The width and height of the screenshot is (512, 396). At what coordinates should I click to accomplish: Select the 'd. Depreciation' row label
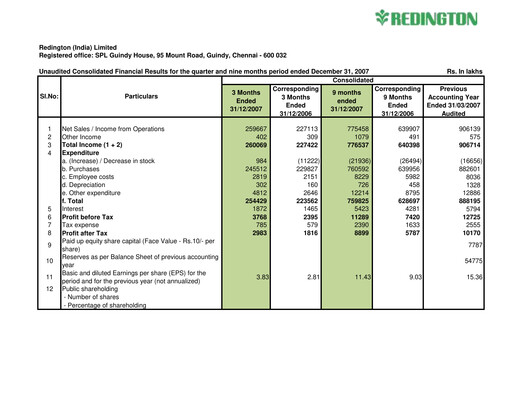(83, 185)
